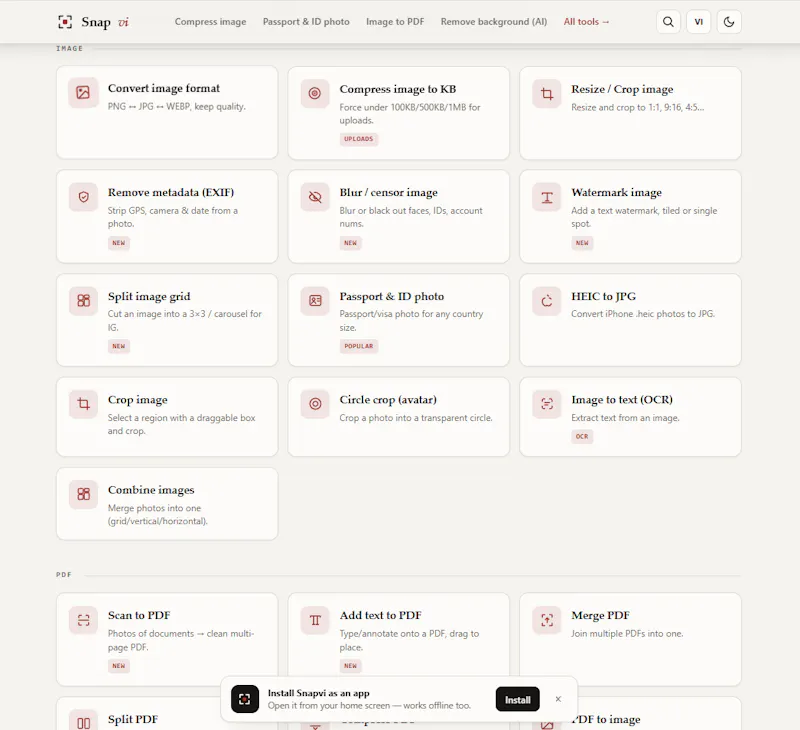Select Split PDF card title
The image size is (800, 730).
click(133, 719)
